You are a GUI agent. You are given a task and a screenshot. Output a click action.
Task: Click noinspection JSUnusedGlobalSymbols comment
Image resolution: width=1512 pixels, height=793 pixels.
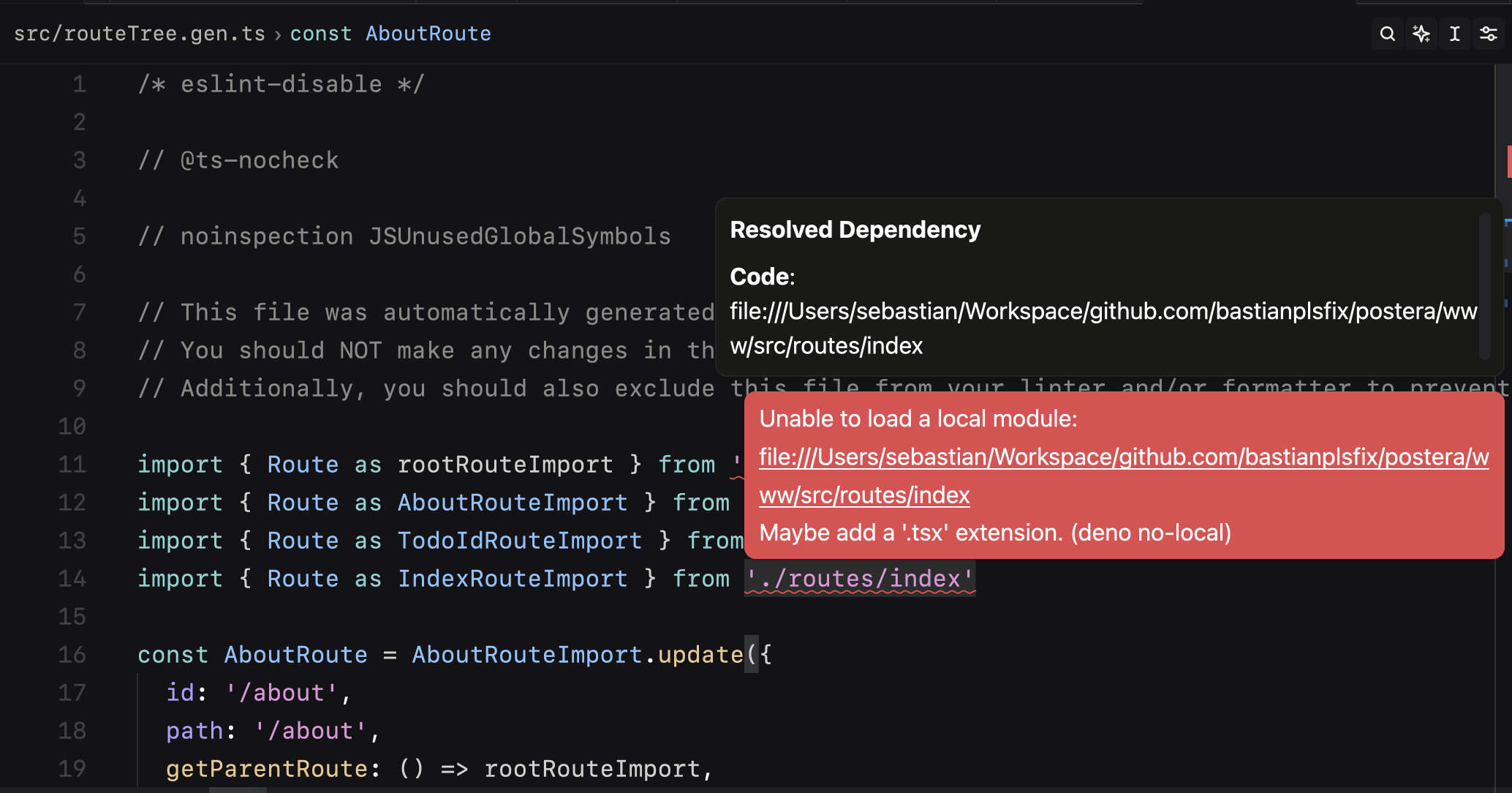(x=404, y=236)
